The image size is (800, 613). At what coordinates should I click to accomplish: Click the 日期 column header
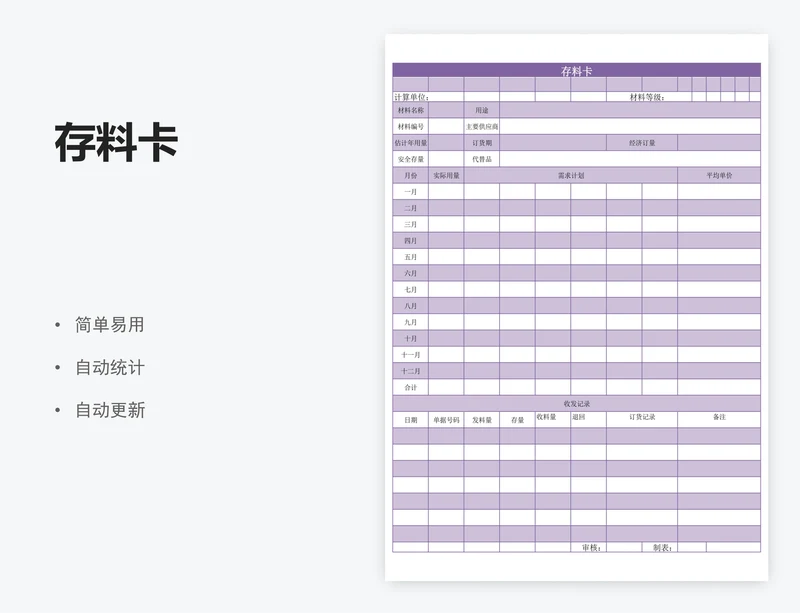[x=411, y=420]
